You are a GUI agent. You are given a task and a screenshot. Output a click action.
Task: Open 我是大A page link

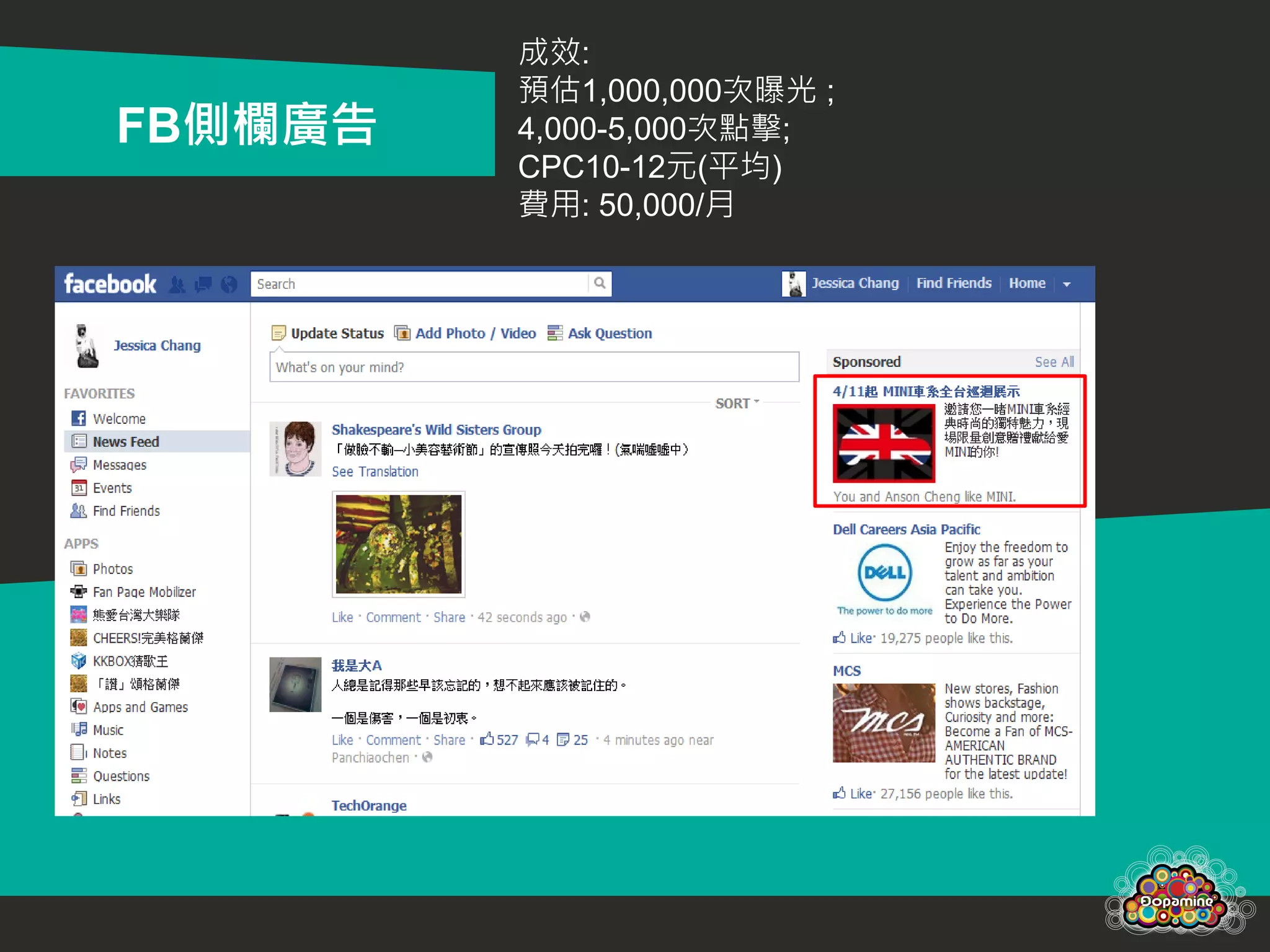pos(357,666)
